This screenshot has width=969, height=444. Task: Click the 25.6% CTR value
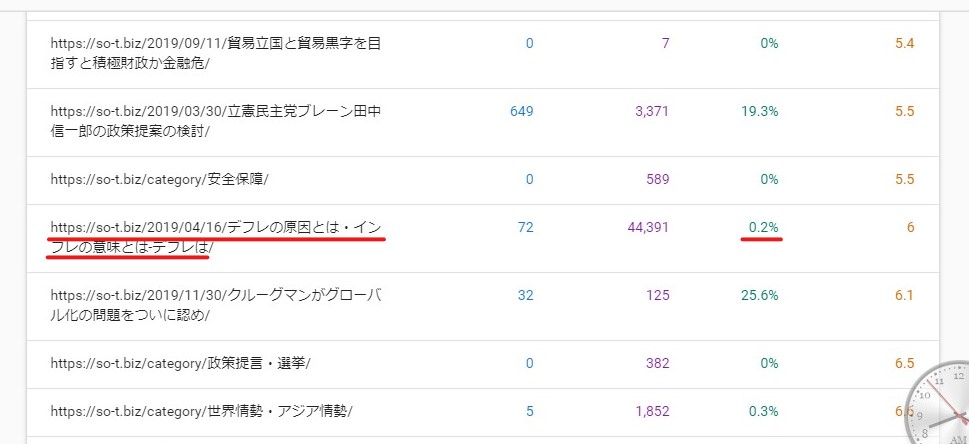click(760, 296)
